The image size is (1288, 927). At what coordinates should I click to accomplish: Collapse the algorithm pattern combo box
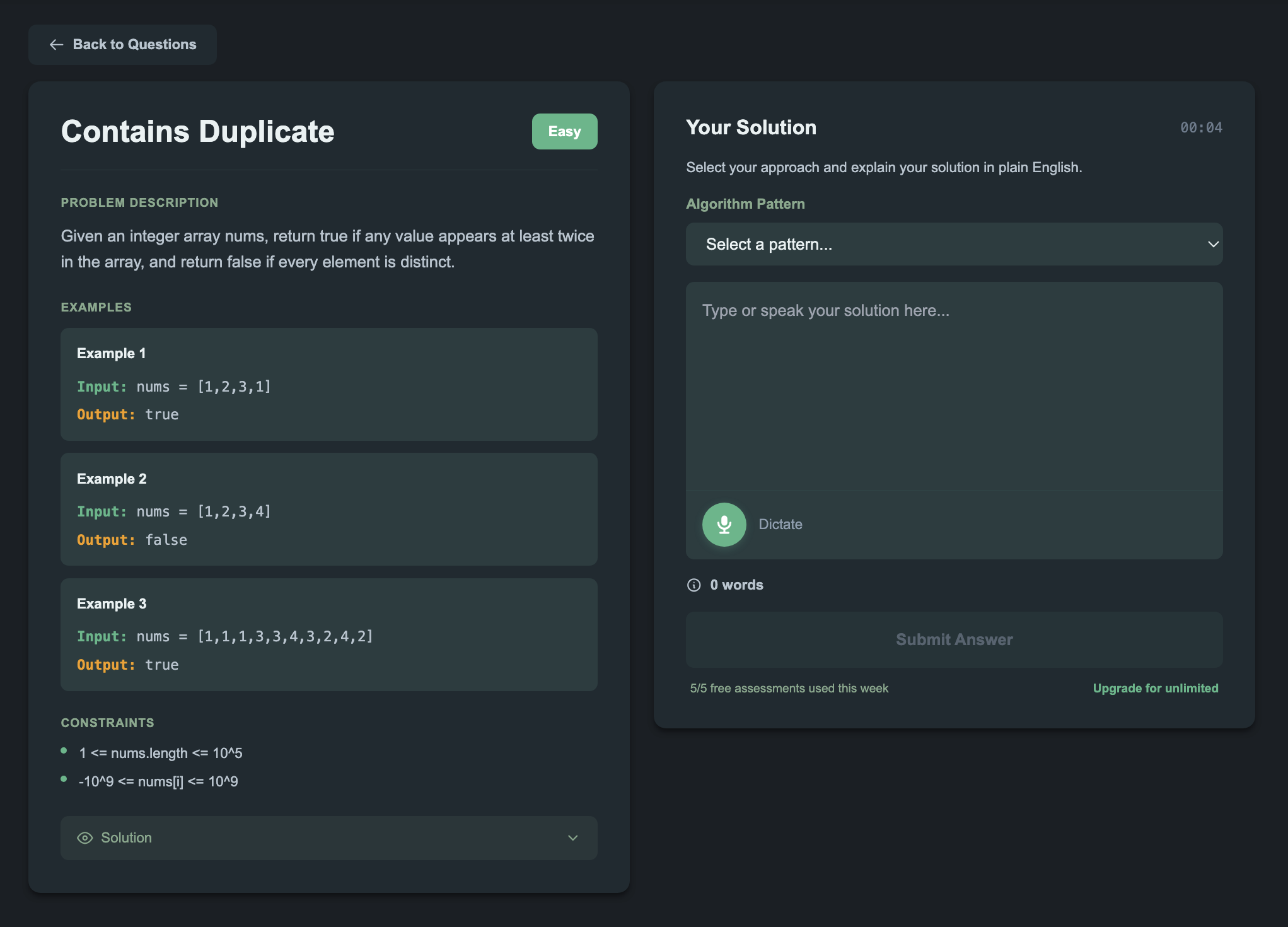click(x=954, y=244)
